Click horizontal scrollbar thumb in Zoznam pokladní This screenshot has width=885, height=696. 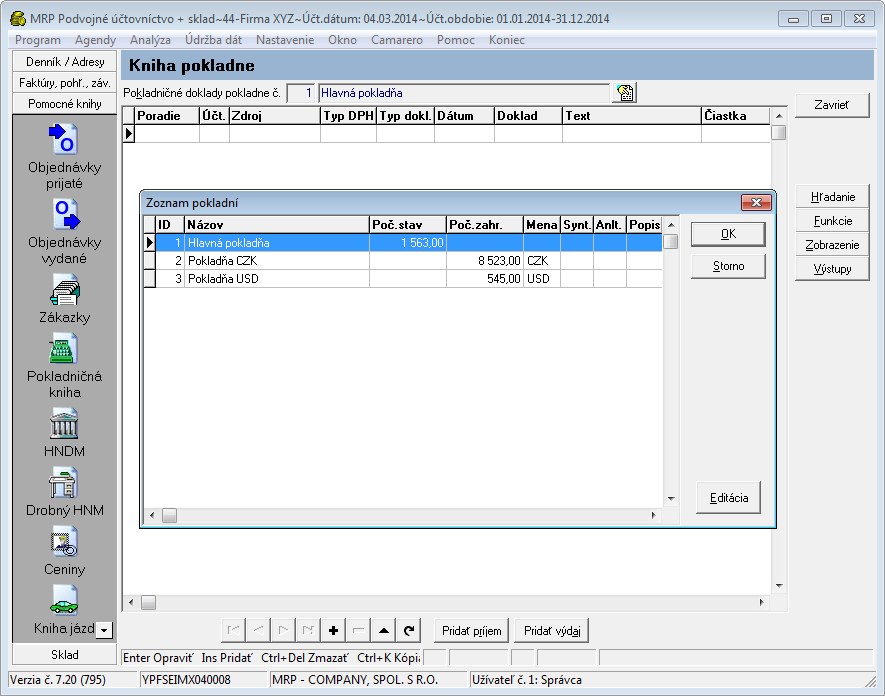(x=169, y=515)
